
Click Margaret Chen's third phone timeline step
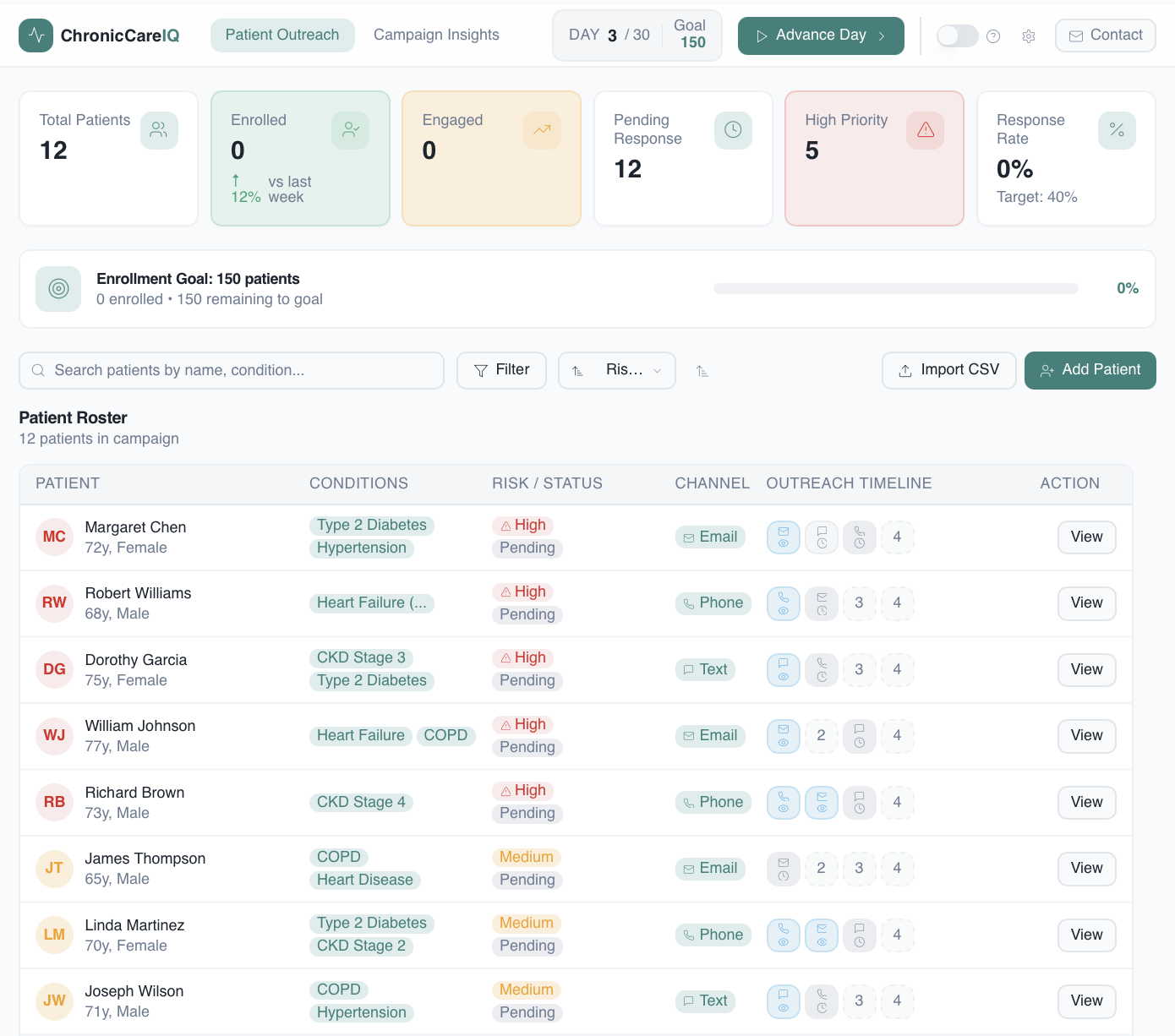860,537
